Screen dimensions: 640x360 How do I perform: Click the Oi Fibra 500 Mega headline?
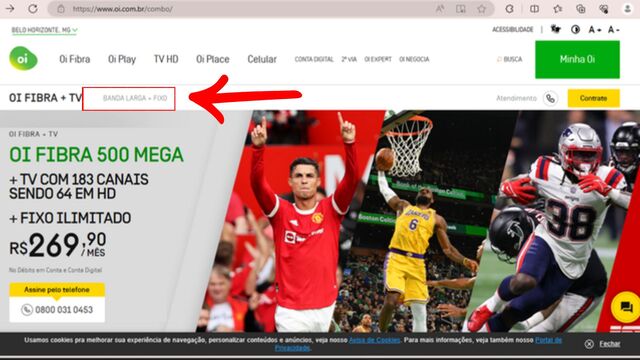coord(96,155)
